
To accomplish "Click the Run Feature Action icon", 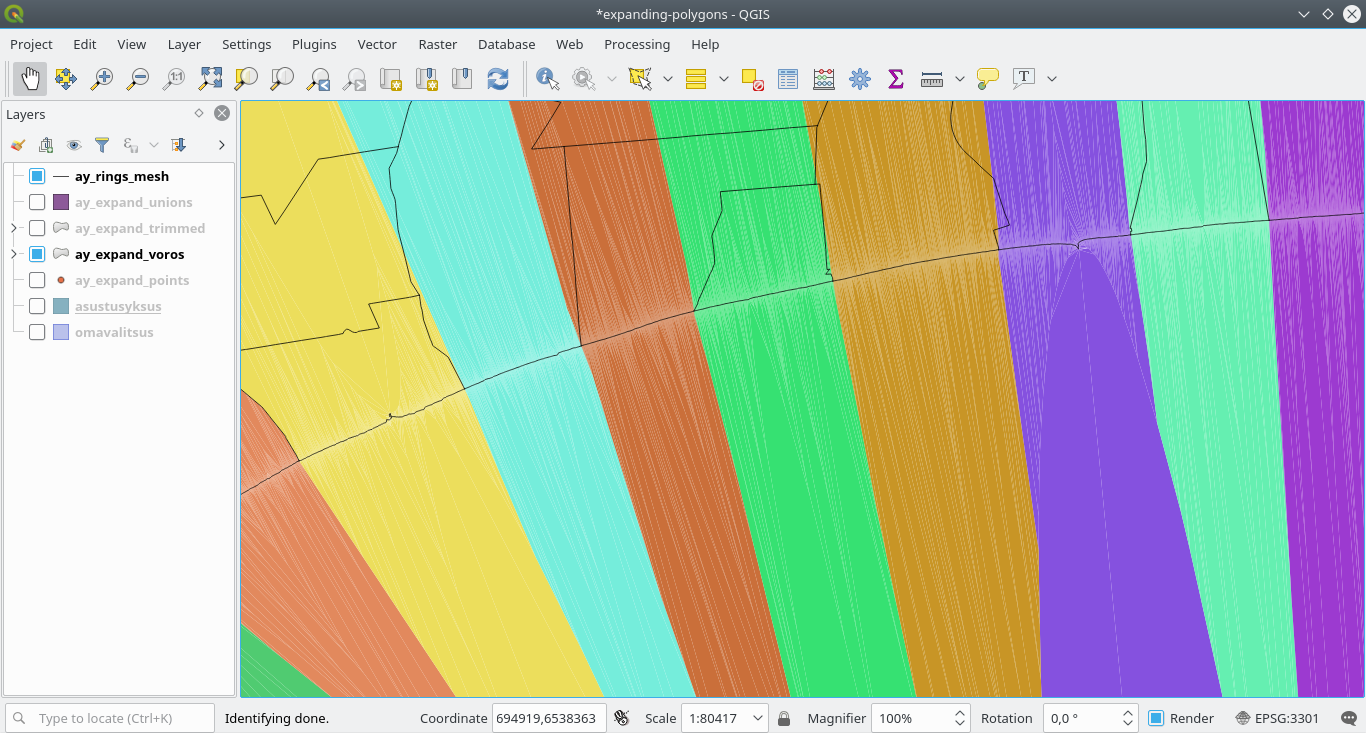I will (583, 78).
